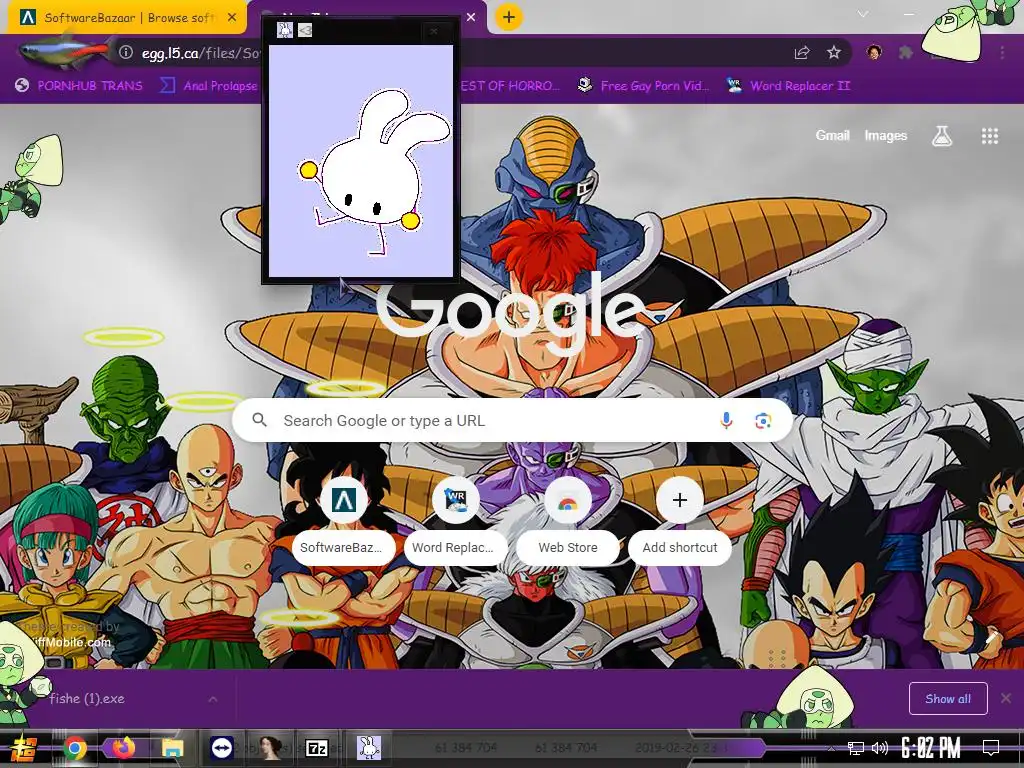1024x768 pixels.
Task: Open 7-Zip from the taskbar
Action: (x=317, y=748)
